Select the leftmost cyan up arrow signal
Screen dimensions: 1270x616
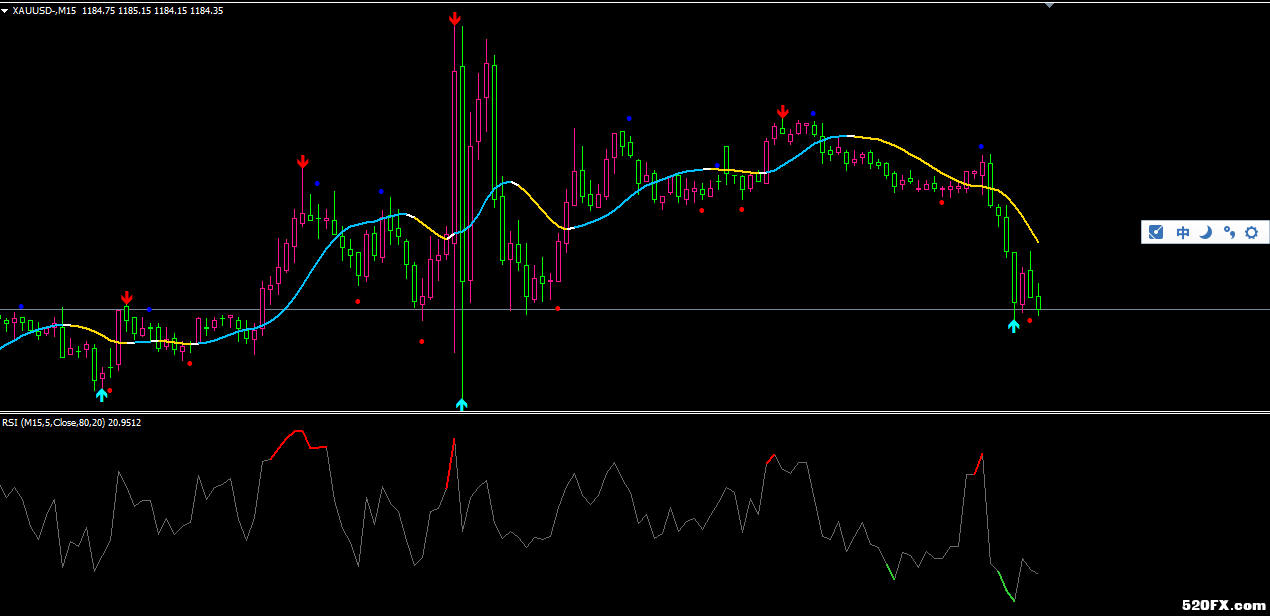coord(101,394)
